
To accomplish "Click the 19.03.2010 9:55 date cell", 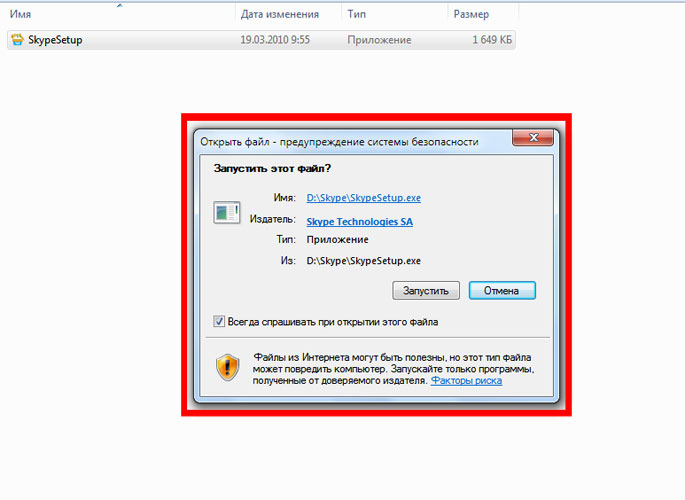I will [x=275, y=40].
